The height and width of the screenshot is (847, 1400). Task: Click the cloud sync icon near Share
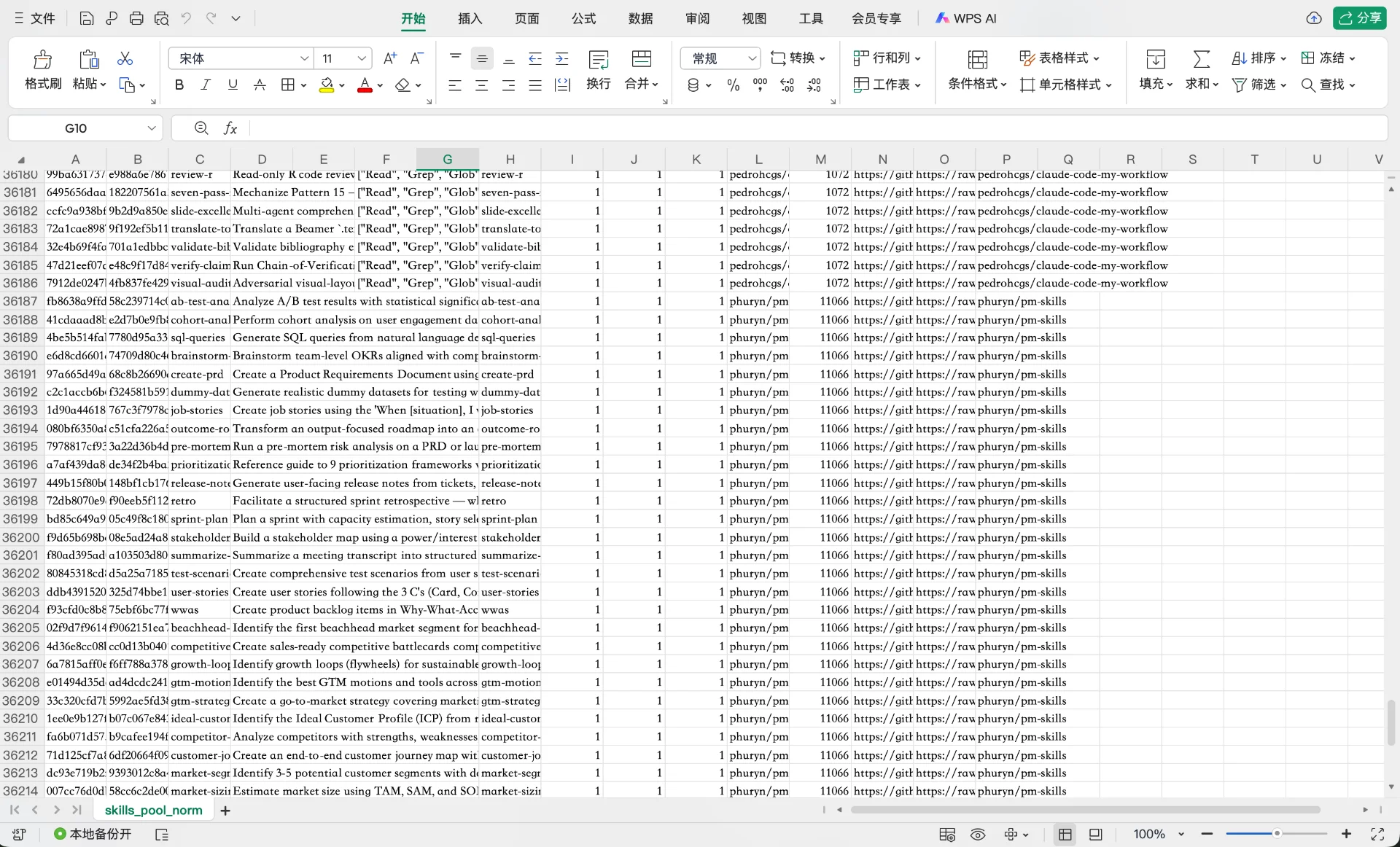pyautogui.click(x=1314, y=18)
